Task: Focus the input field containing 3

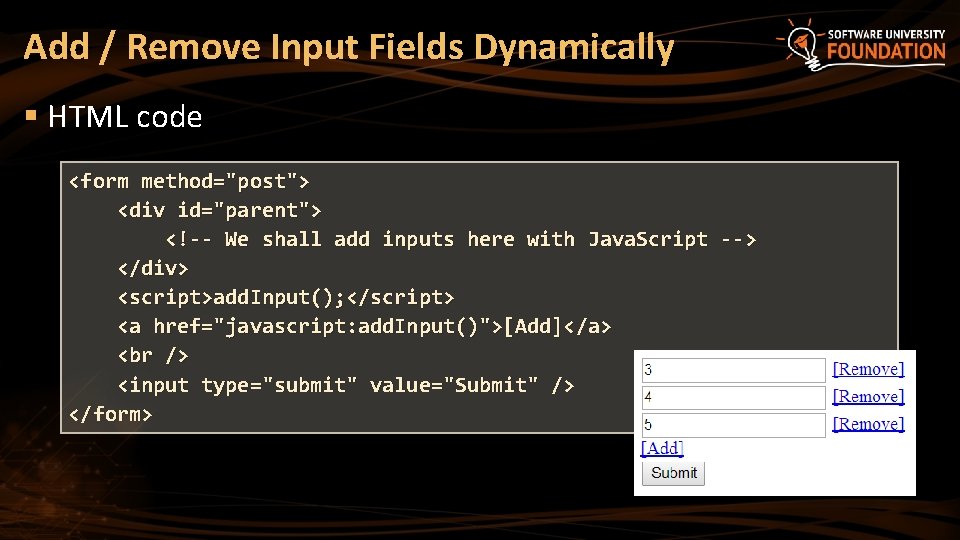Action: click(733, 370)
